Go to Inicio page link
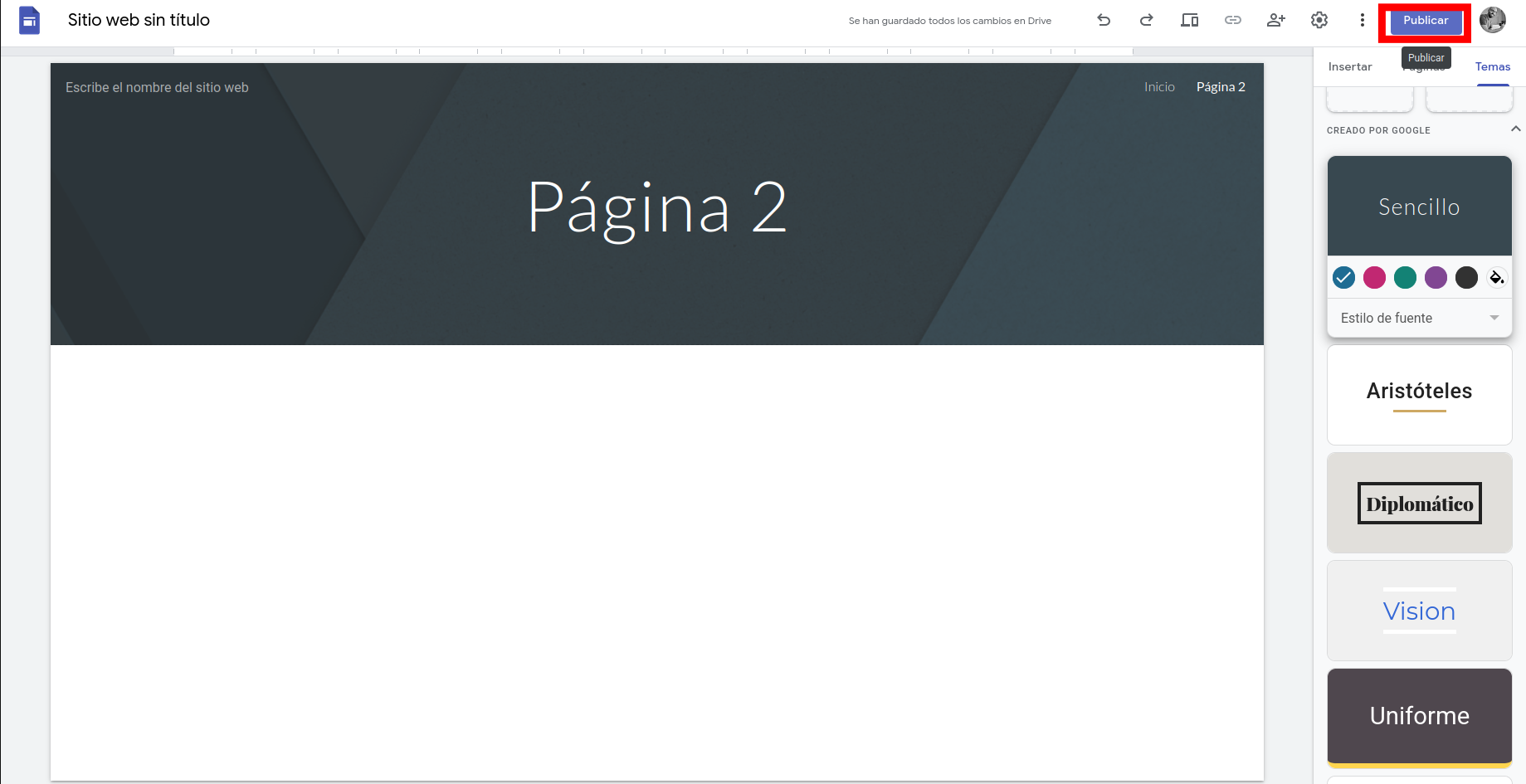This screenshot has height=784, width=1526. 1159,87
